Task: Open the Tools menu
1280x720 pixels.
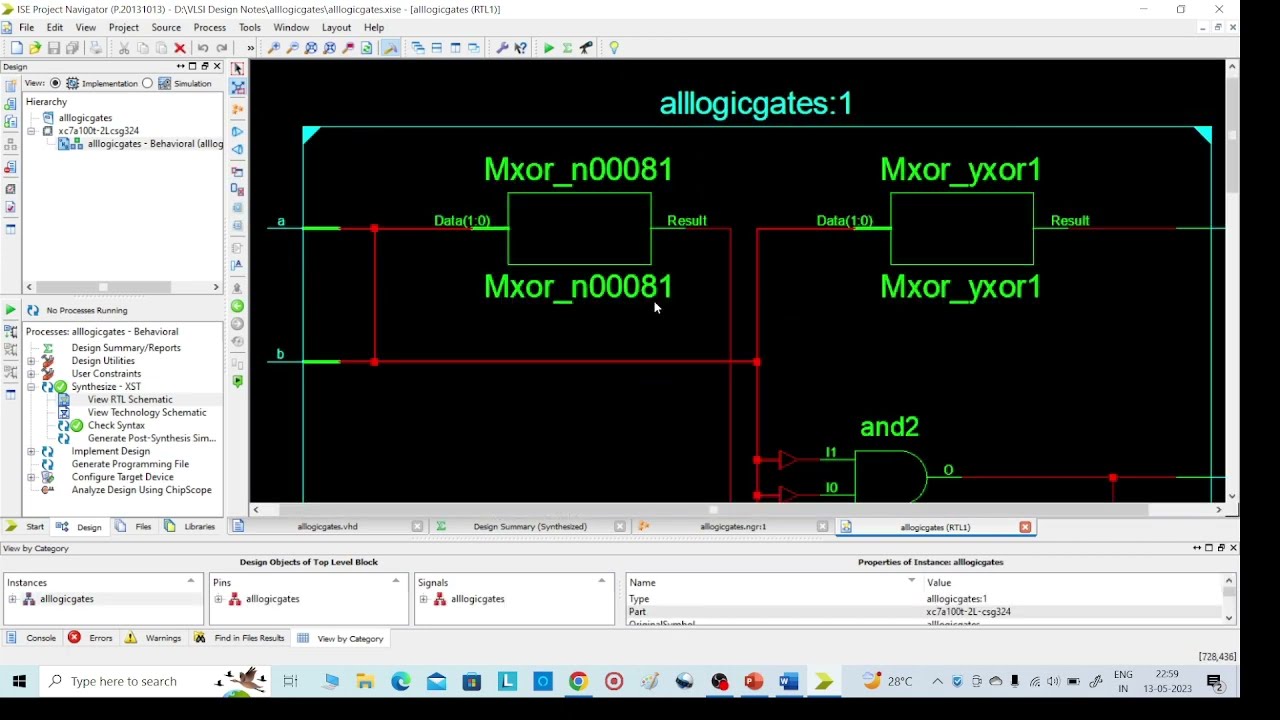Action: pos(250,27)
